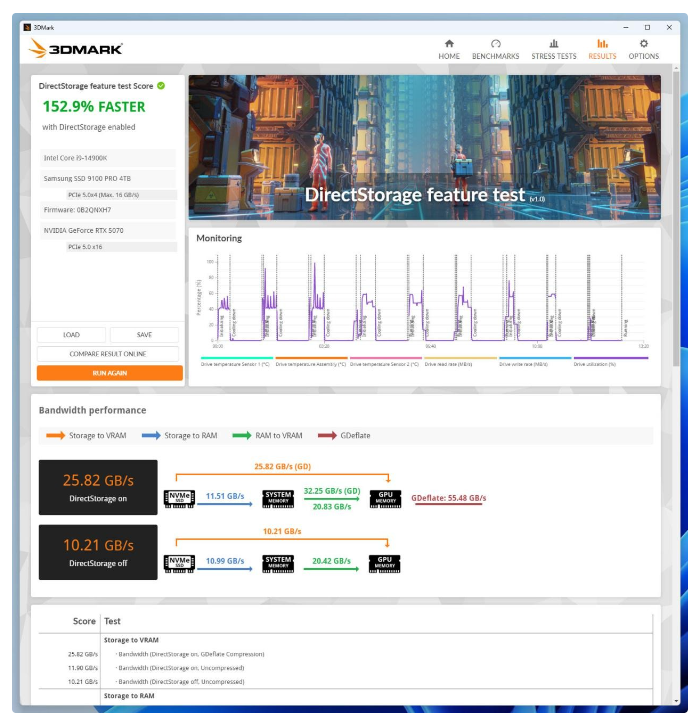Click the NVMe SSD icon in DirectStorage off row
The image size is (696, 727).
179,564
